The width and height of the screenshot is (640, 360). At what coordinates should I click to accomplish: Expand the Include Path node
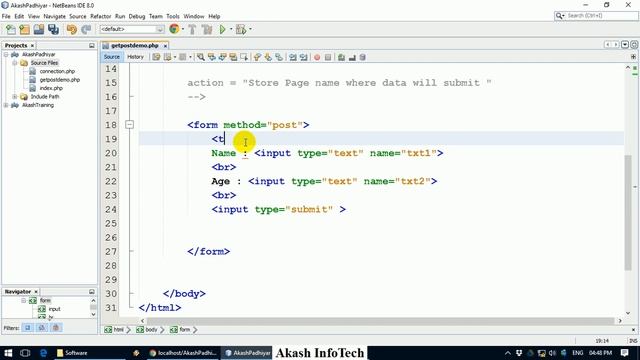(15, 97)
